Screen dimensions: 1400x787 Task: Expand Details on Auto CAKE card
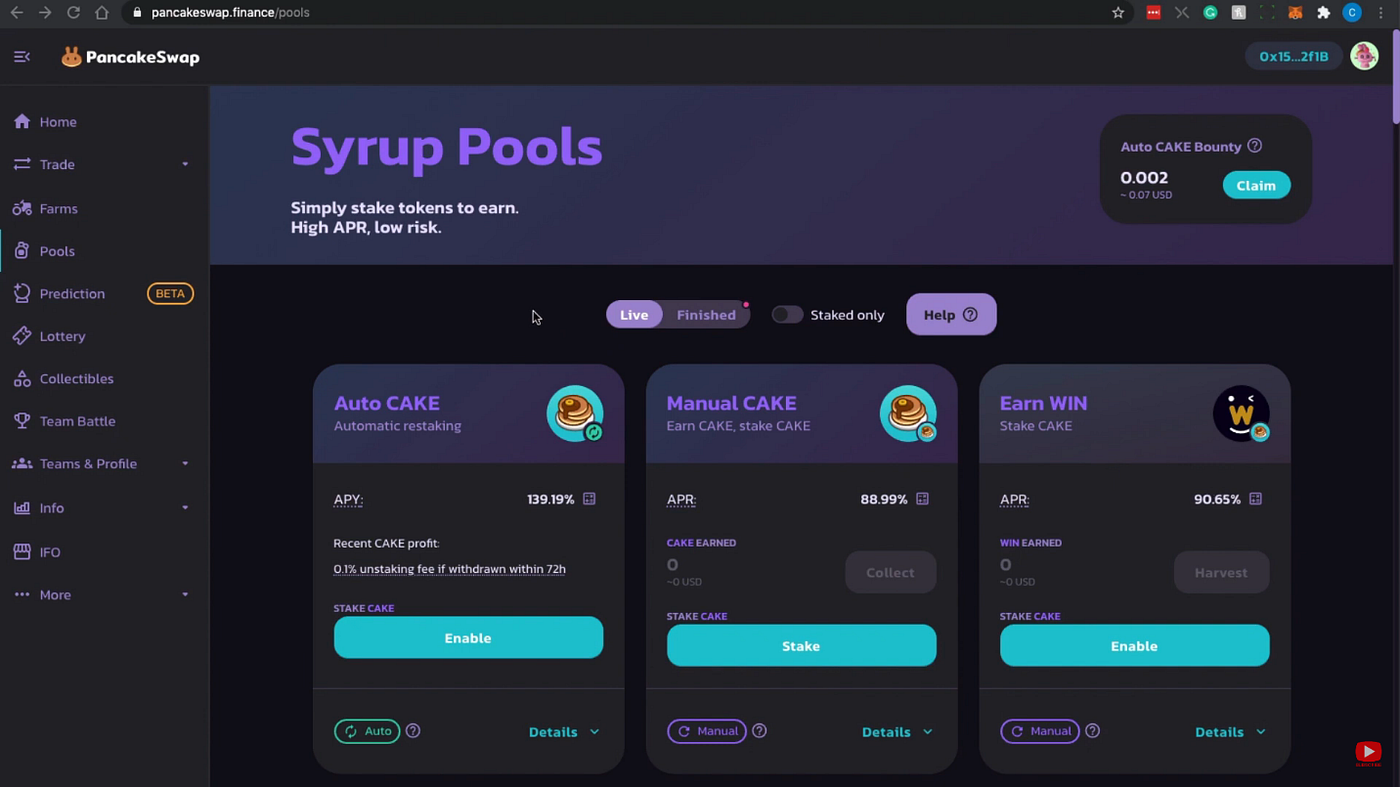click(x=564, y=732)
